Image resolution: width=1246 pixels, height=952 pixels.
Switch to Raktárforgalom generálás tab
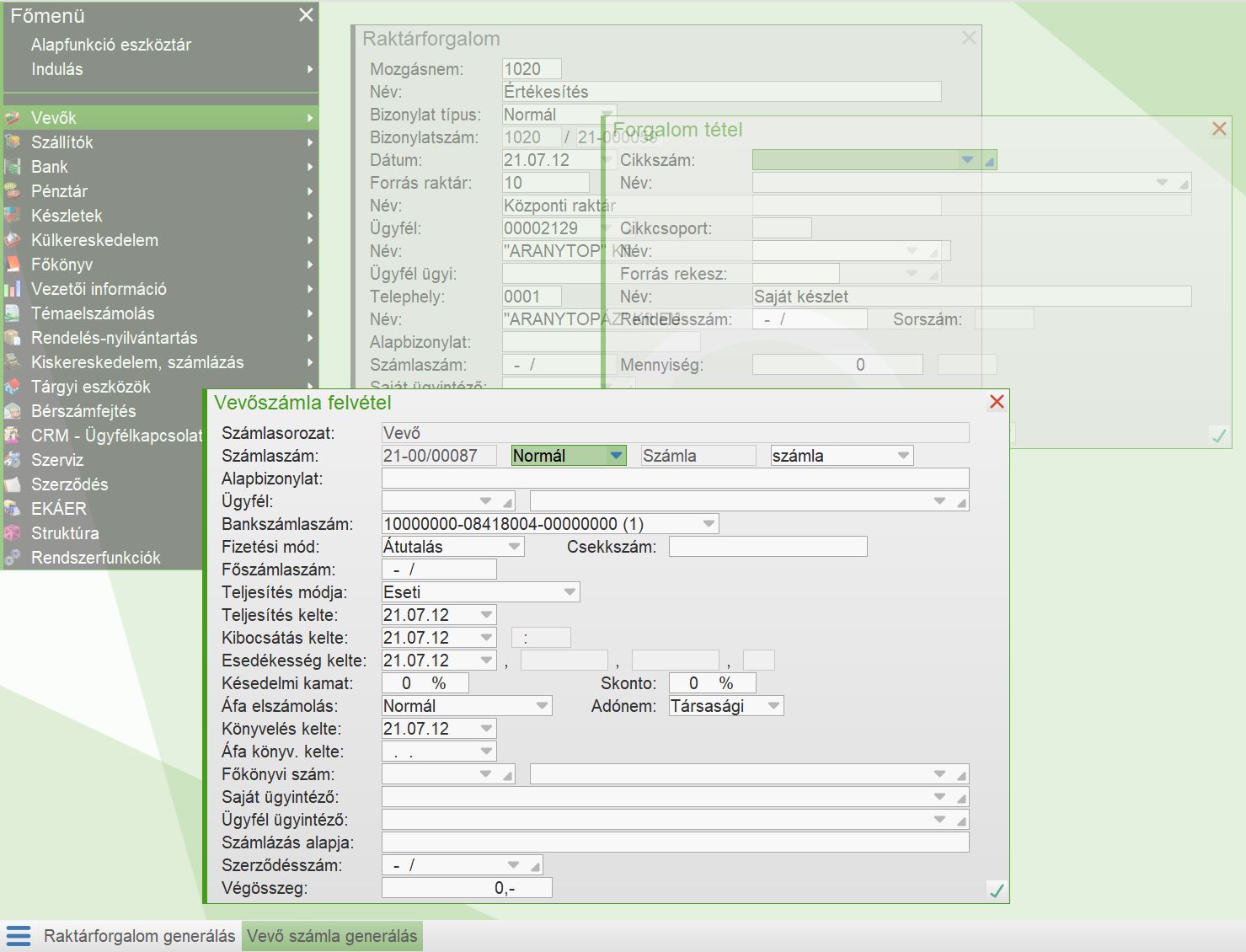139,936
